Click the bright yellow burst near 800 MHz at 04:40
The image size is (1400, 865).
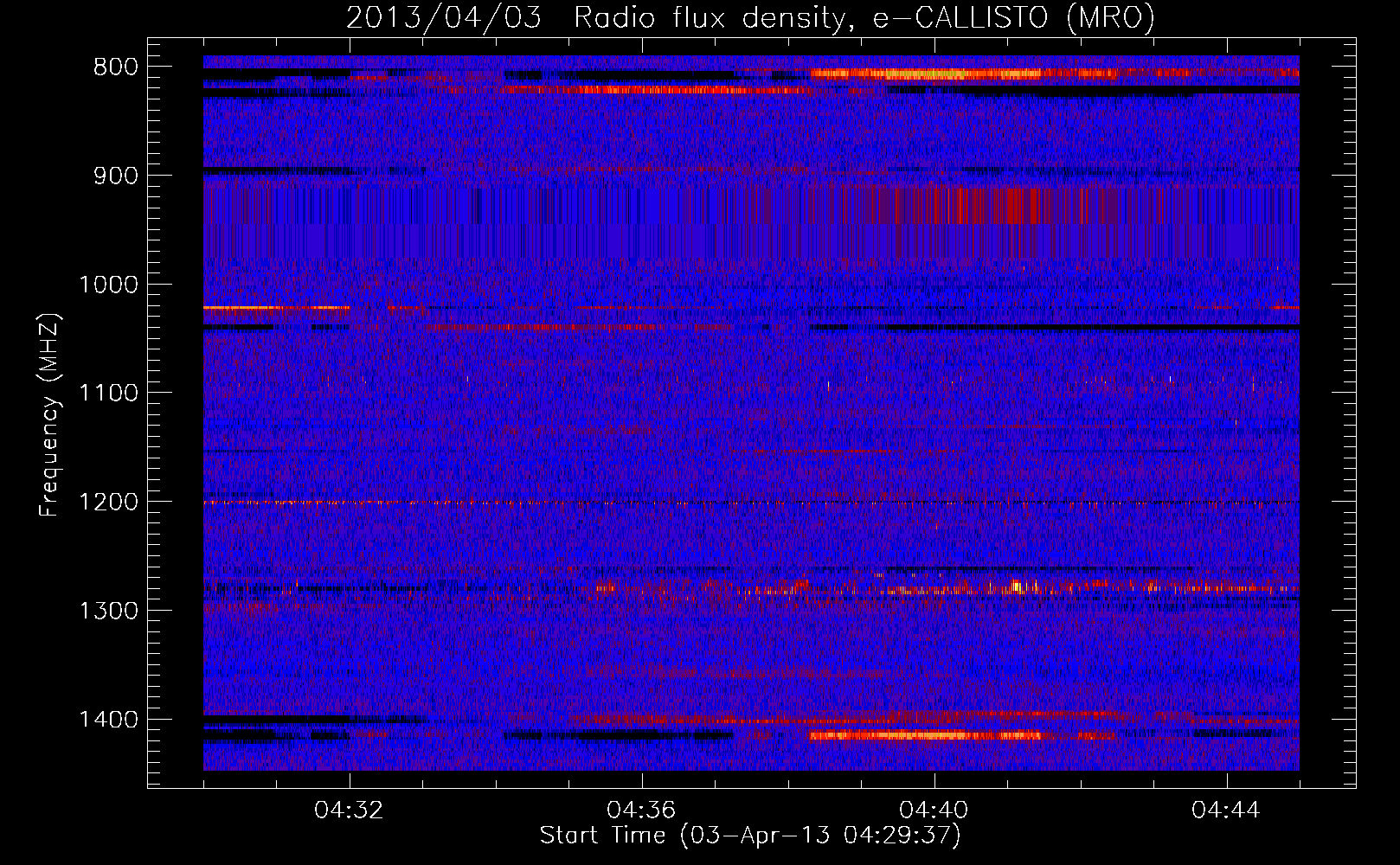tap(926, 74)
